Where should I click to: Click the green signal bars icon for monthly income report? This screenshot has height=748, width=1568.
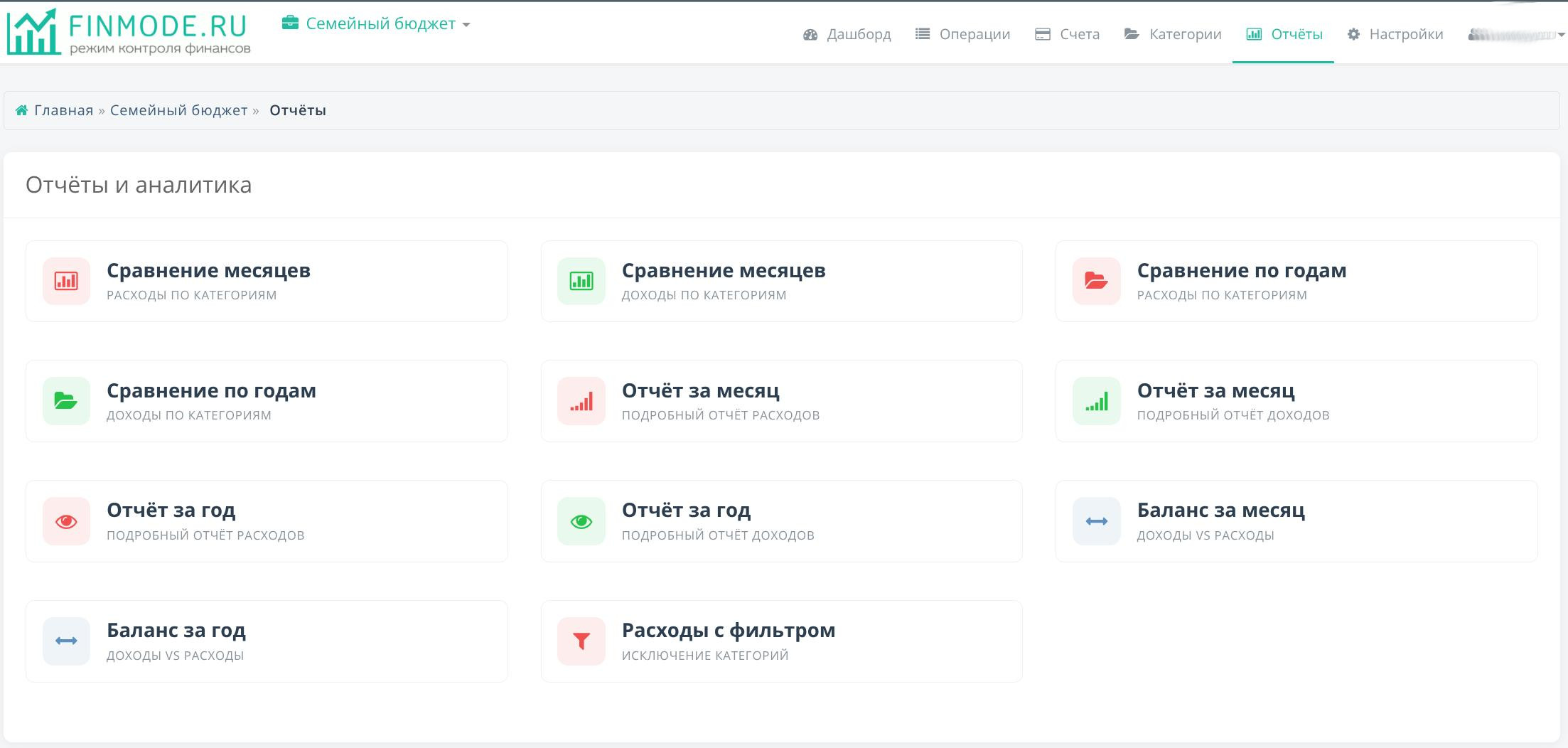pos(1096,401)
